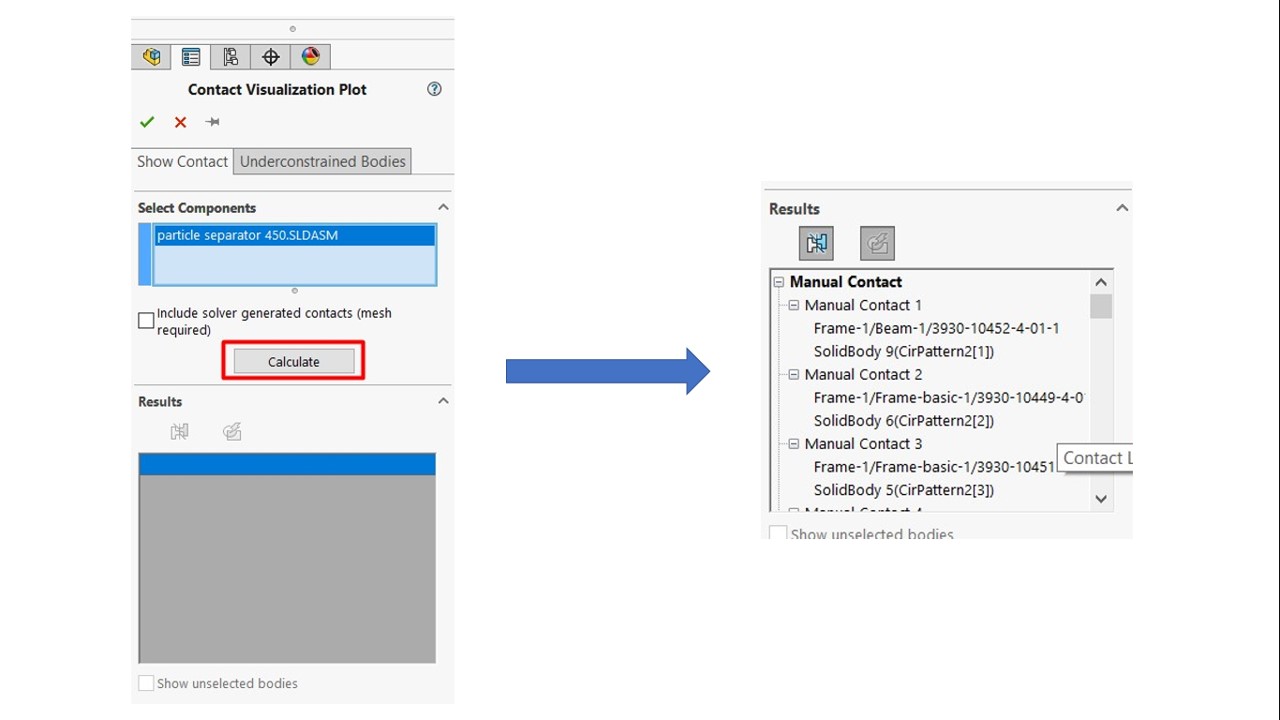Select the active contact view icon in right Results

coord(816,243)
